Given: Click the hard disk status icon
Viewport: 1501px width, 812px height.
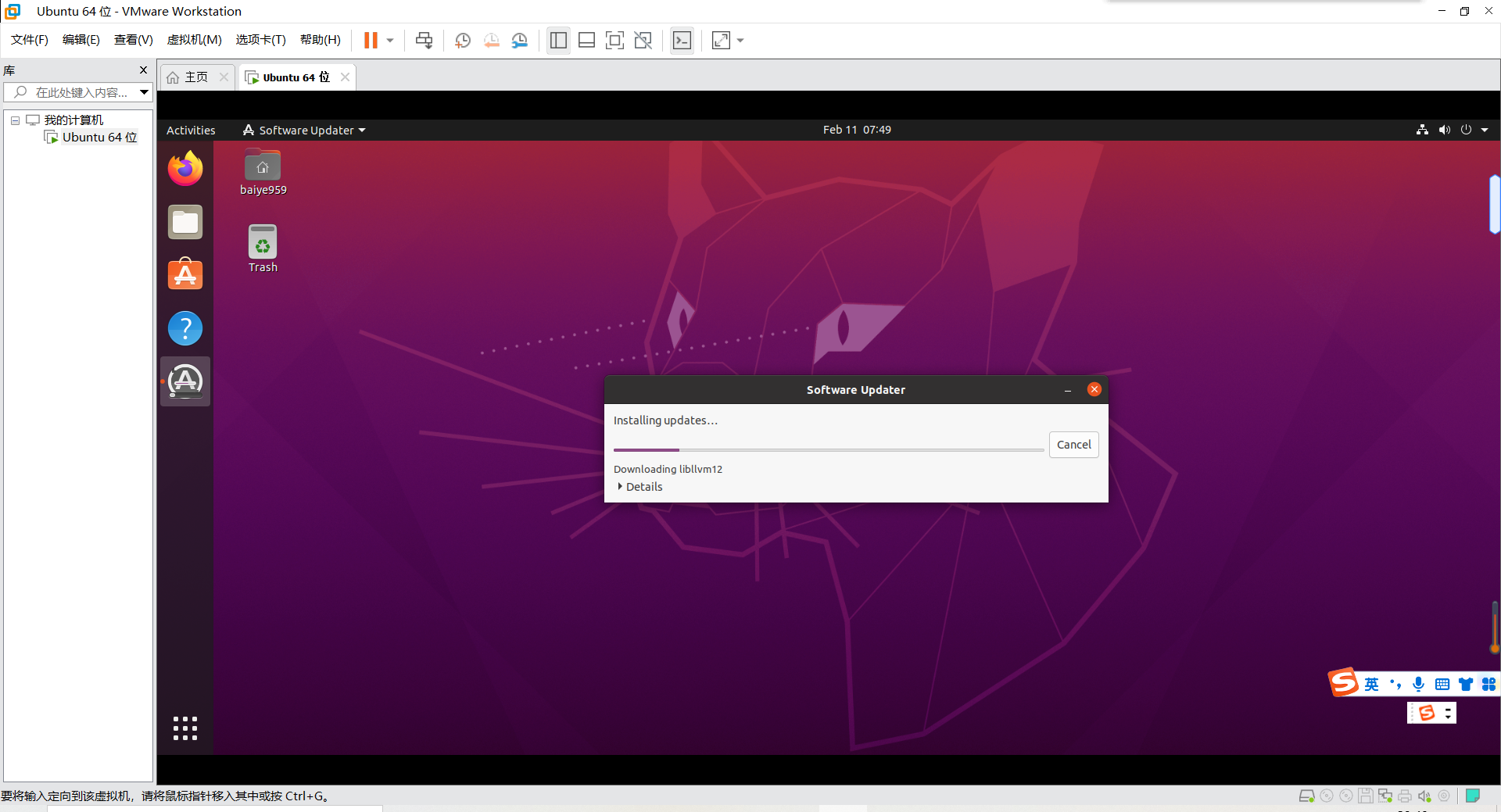Looking at the screenshot, I should (x=1306, y=796).
